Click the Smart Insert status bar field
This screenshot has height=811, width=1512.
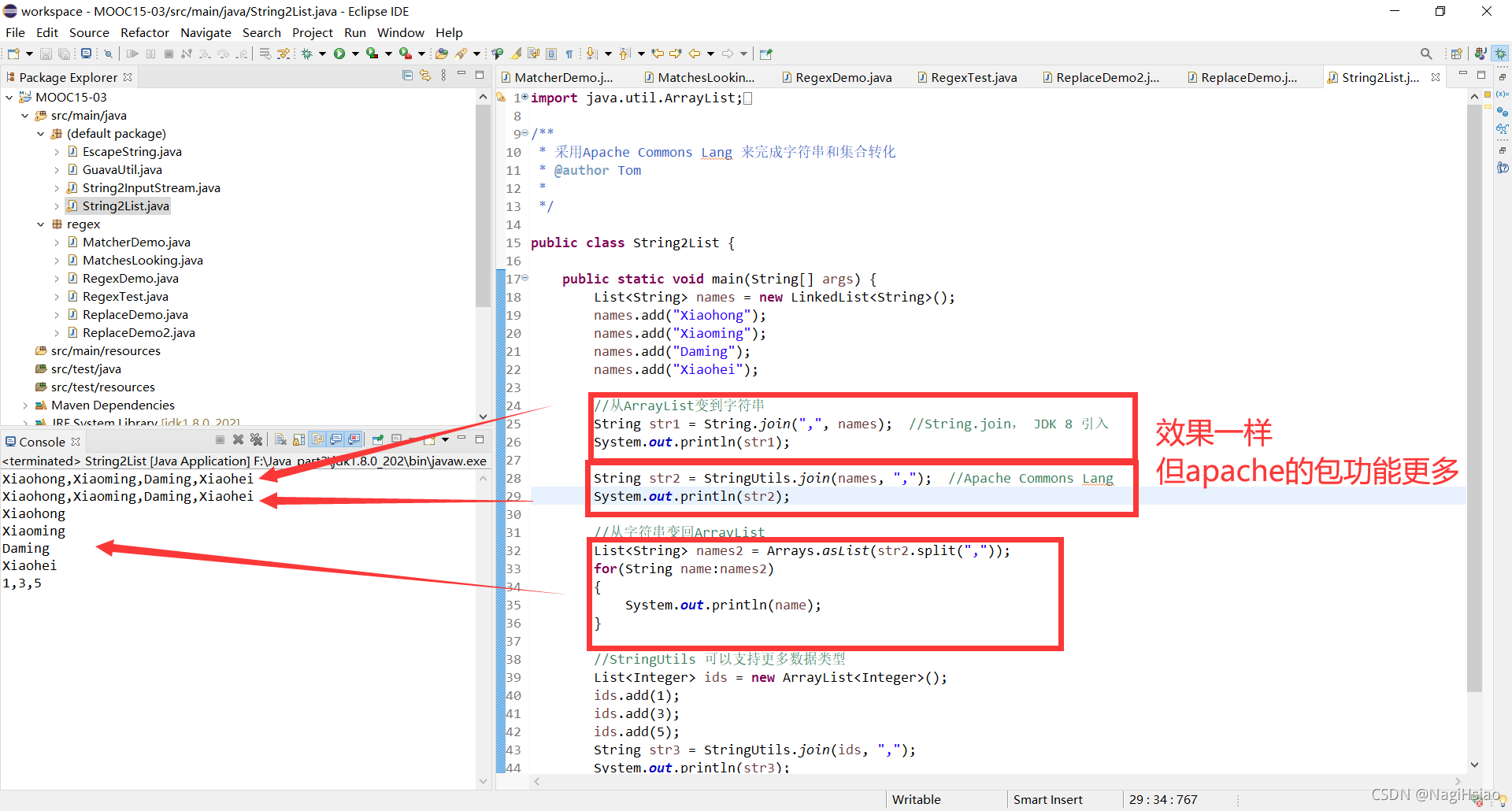click(1047, 799)
